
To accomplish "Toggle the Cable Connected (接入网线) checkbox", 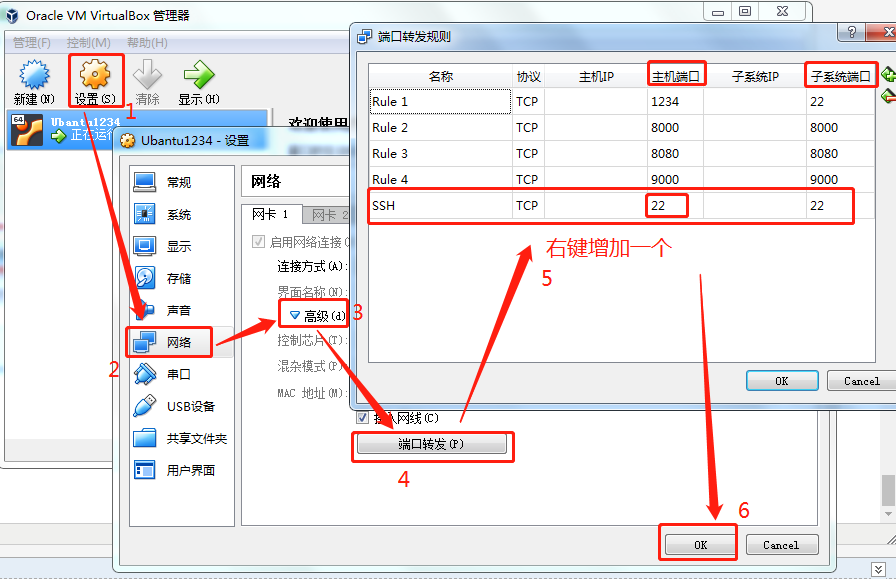I will [x=362, y=418].
